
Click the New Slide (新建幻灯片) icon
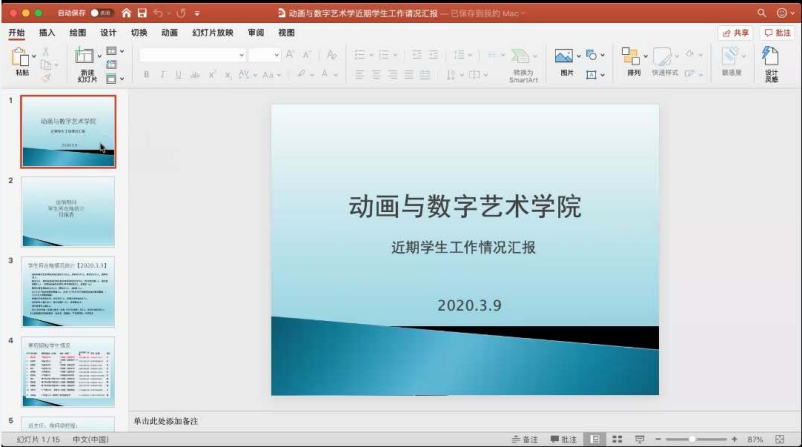86,58
